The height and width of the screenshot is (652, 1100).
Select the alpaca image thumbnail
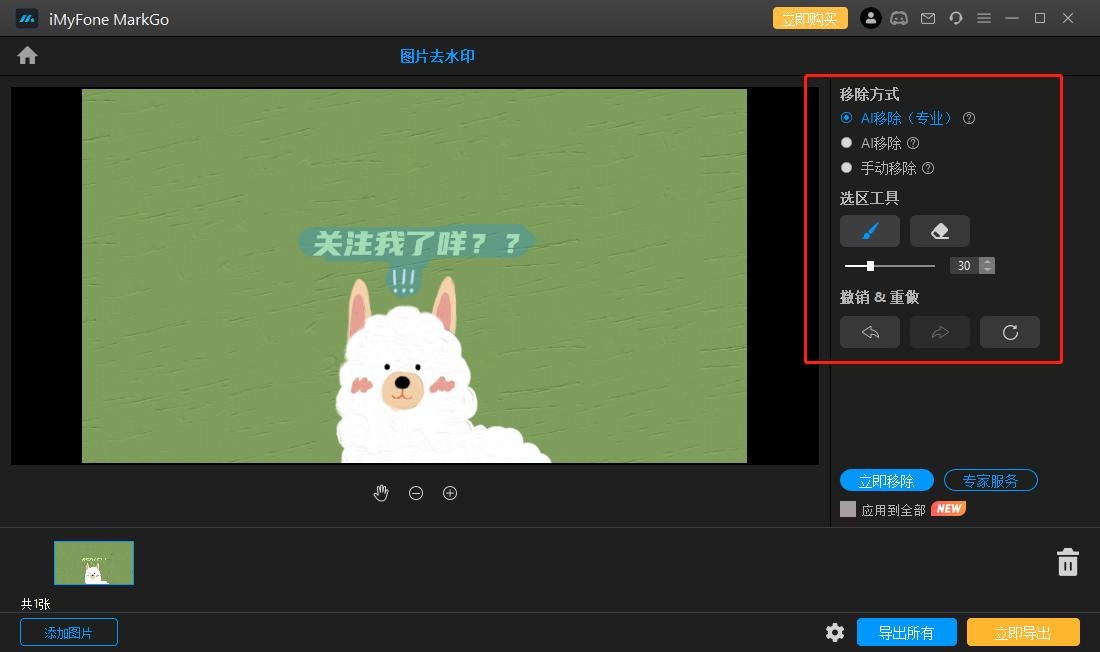click(94, 563)
